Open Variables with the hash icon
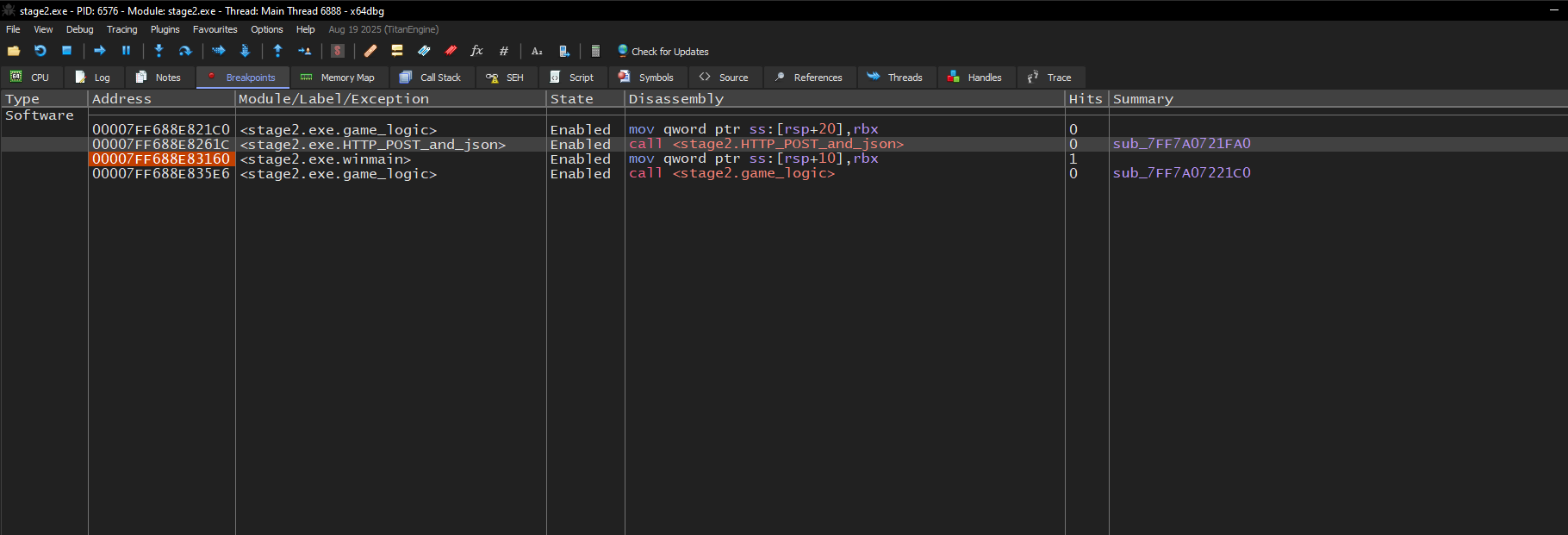 click(504, 51)
